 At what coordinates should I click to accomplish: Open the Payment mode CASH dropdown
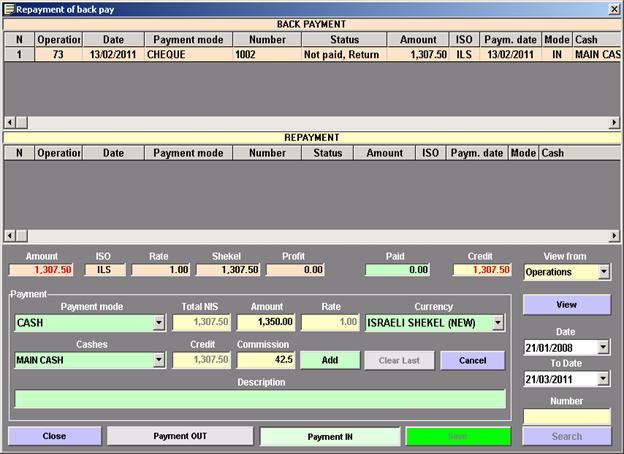tap(158, 323)
